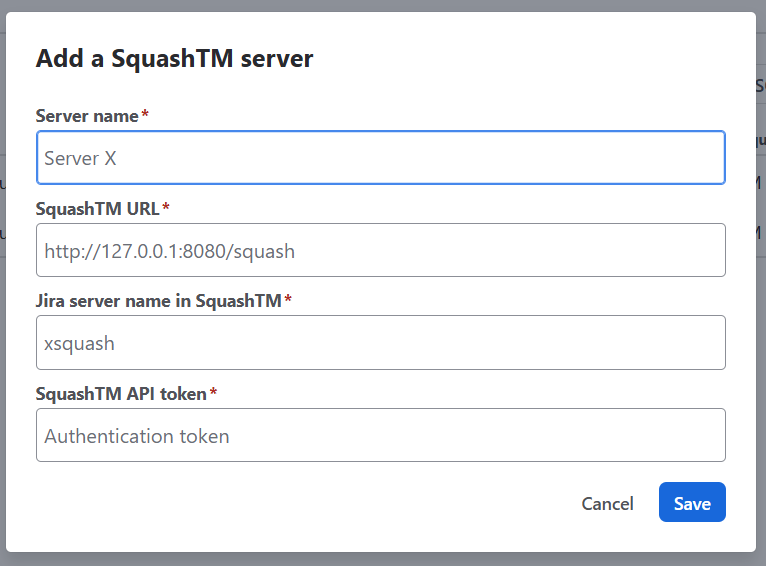Click the 'Add a SquashTM server' heading

[x=174, y=59]
